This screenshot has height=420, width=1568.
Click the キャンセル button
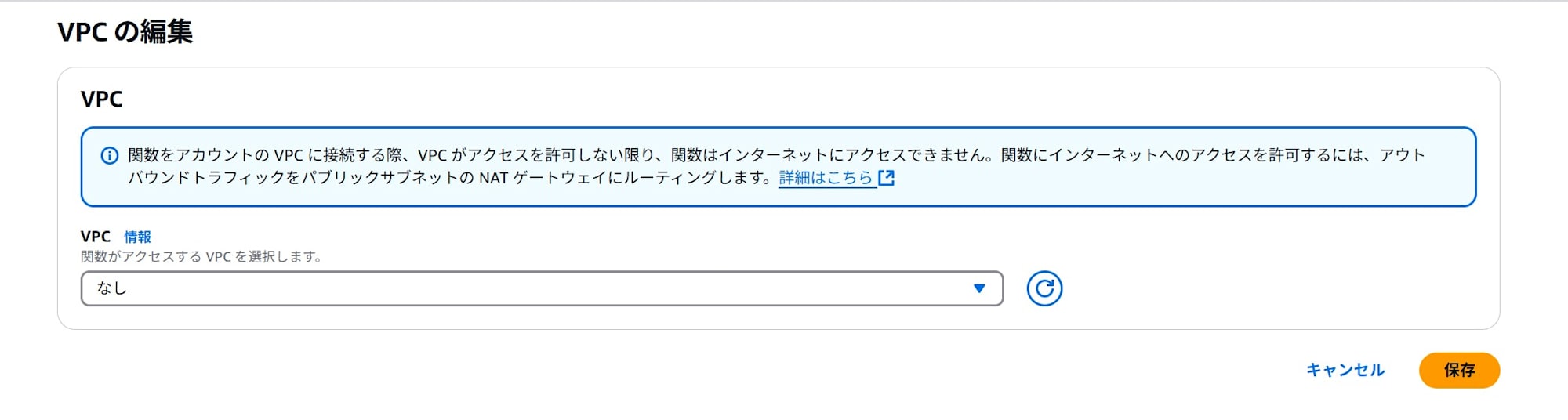[1345, 370]
